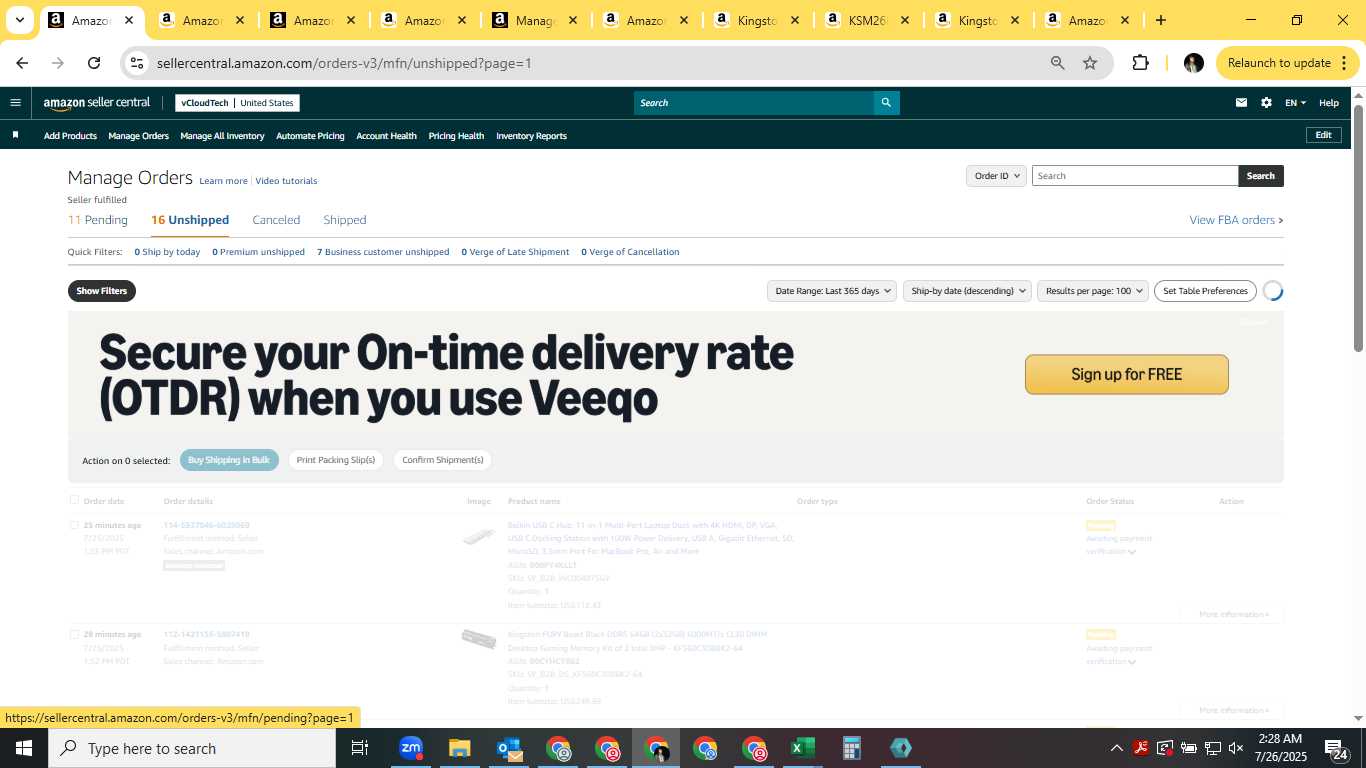Open the Kingston FURY memory product thumbnail

479,638
